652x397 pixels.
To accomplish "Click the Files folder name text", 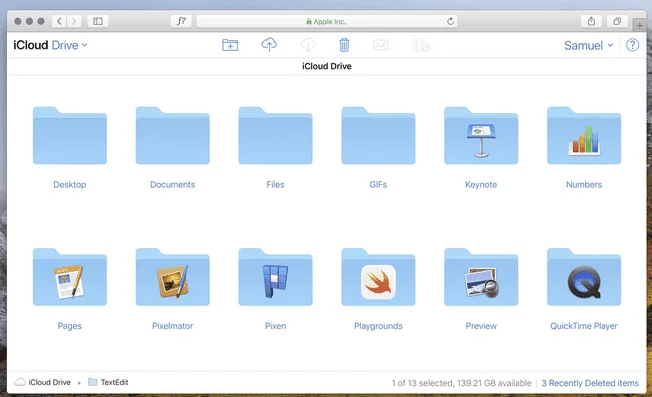I will [275, 185].
